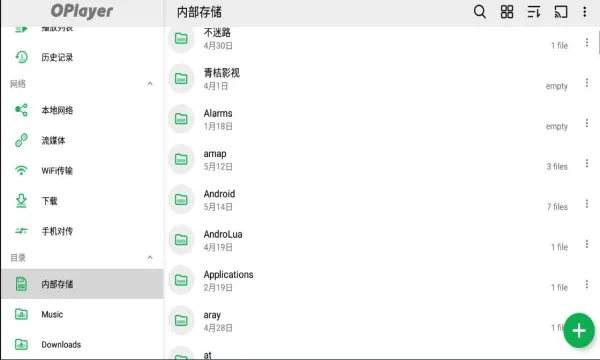This screenshot has width=600, height=360.
Task: Open 本地网络 in the sidebar
Action: 82,110
